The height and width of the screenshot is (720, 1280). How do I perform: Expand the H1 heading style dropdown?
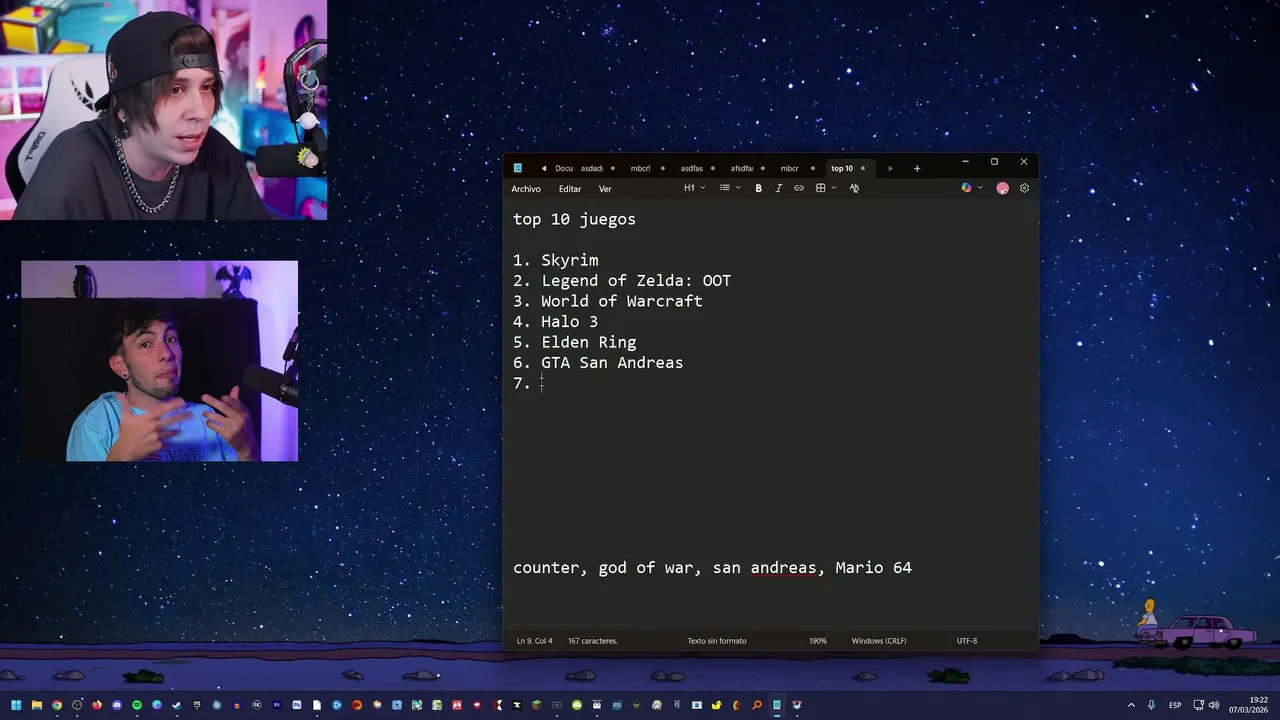coord(695,188)
